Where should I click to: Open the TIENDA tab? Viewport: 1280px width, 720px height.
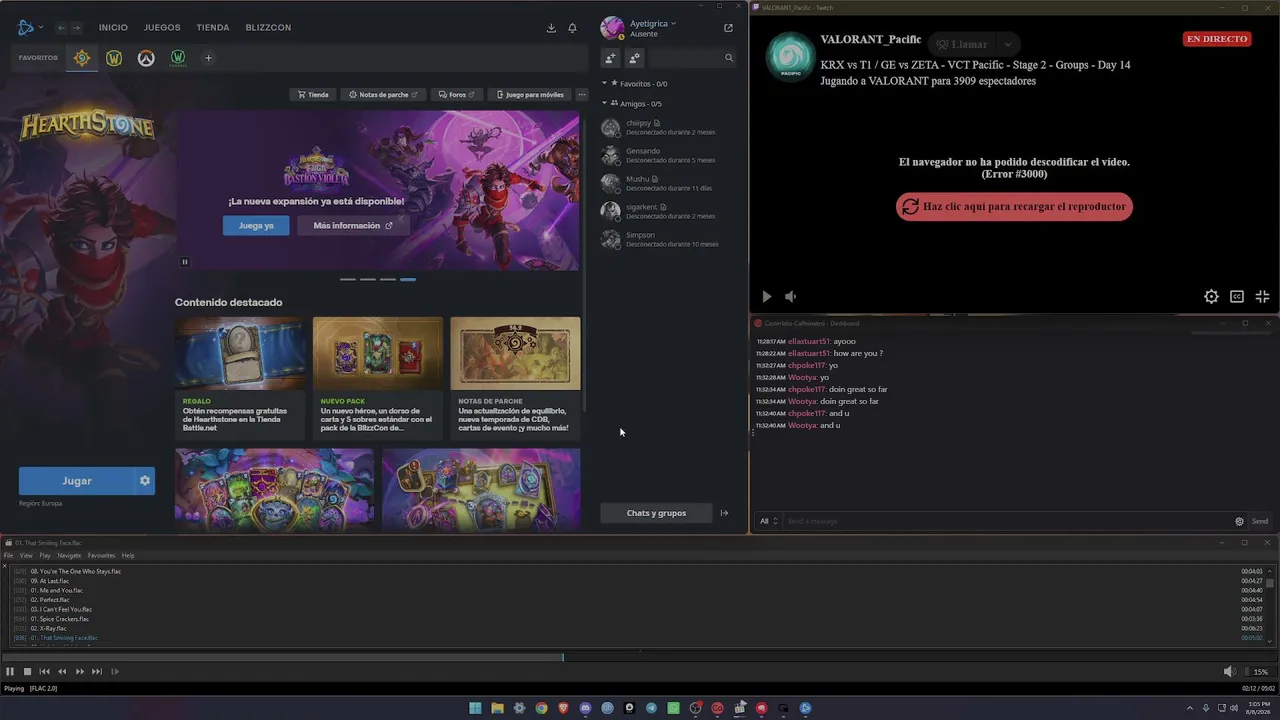click(213, 27)
